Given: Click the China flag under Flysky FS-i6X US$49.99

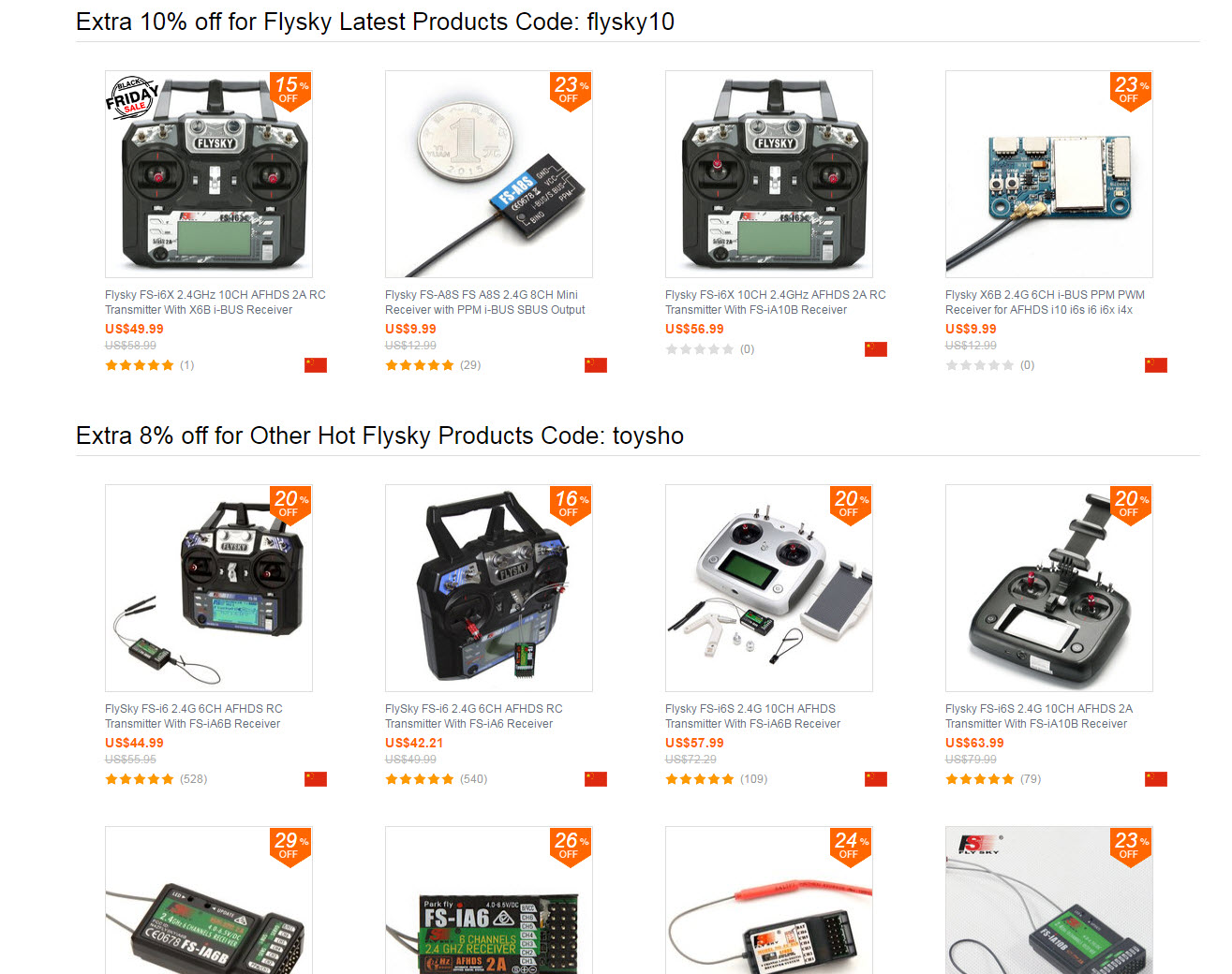Looking at the screenshot, I should coord(316,365).
